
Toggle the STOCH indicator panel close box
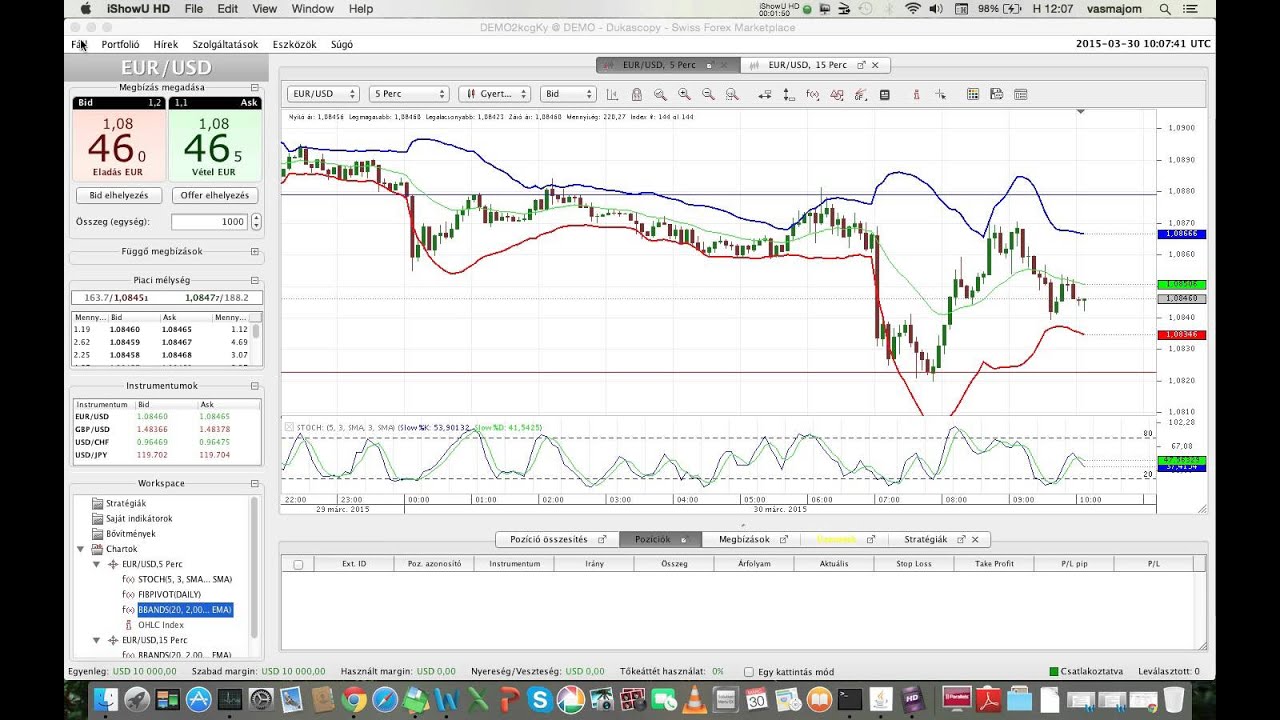(x=290, y=427)
